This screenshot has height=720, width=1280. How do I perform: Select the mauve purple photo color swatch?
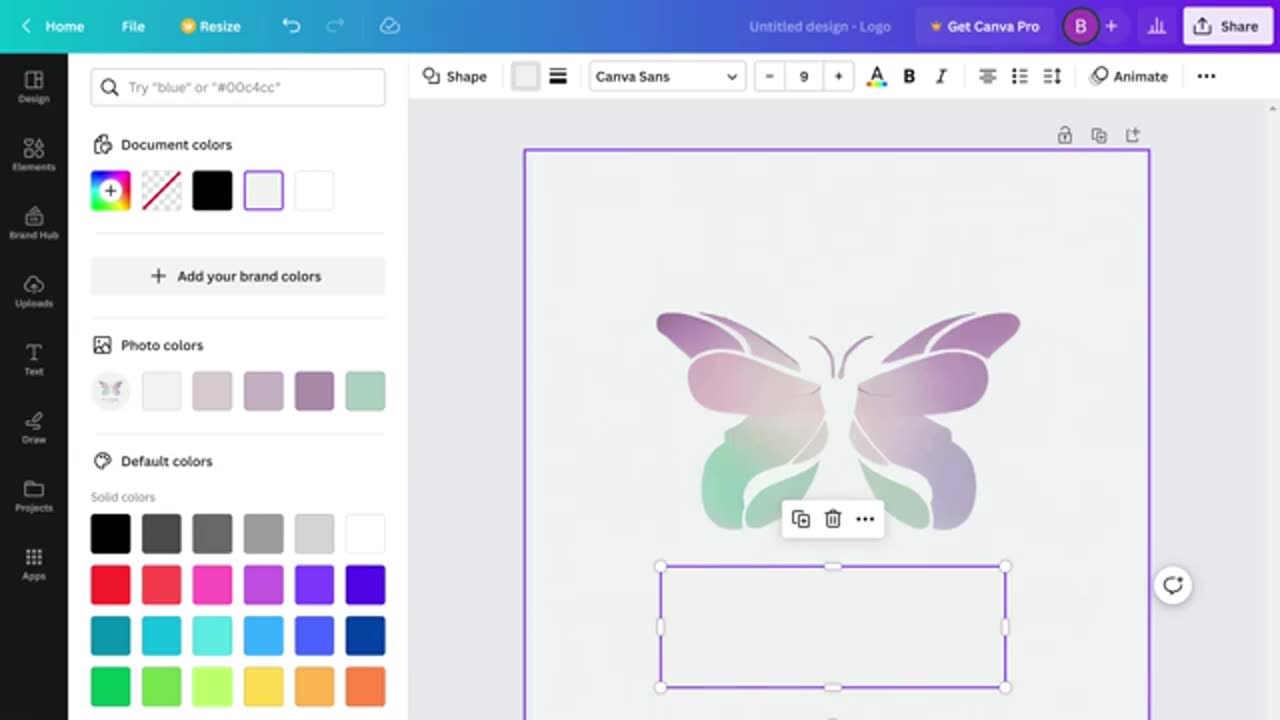pos(314,391)
